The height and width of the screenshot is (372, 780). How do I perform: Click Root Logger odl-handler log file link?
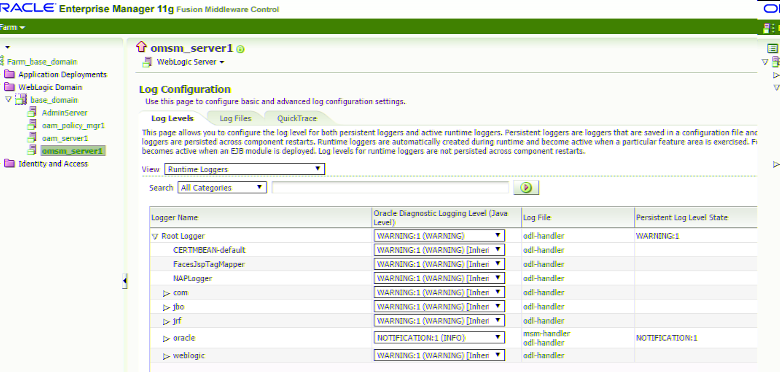tap(543, 236)
